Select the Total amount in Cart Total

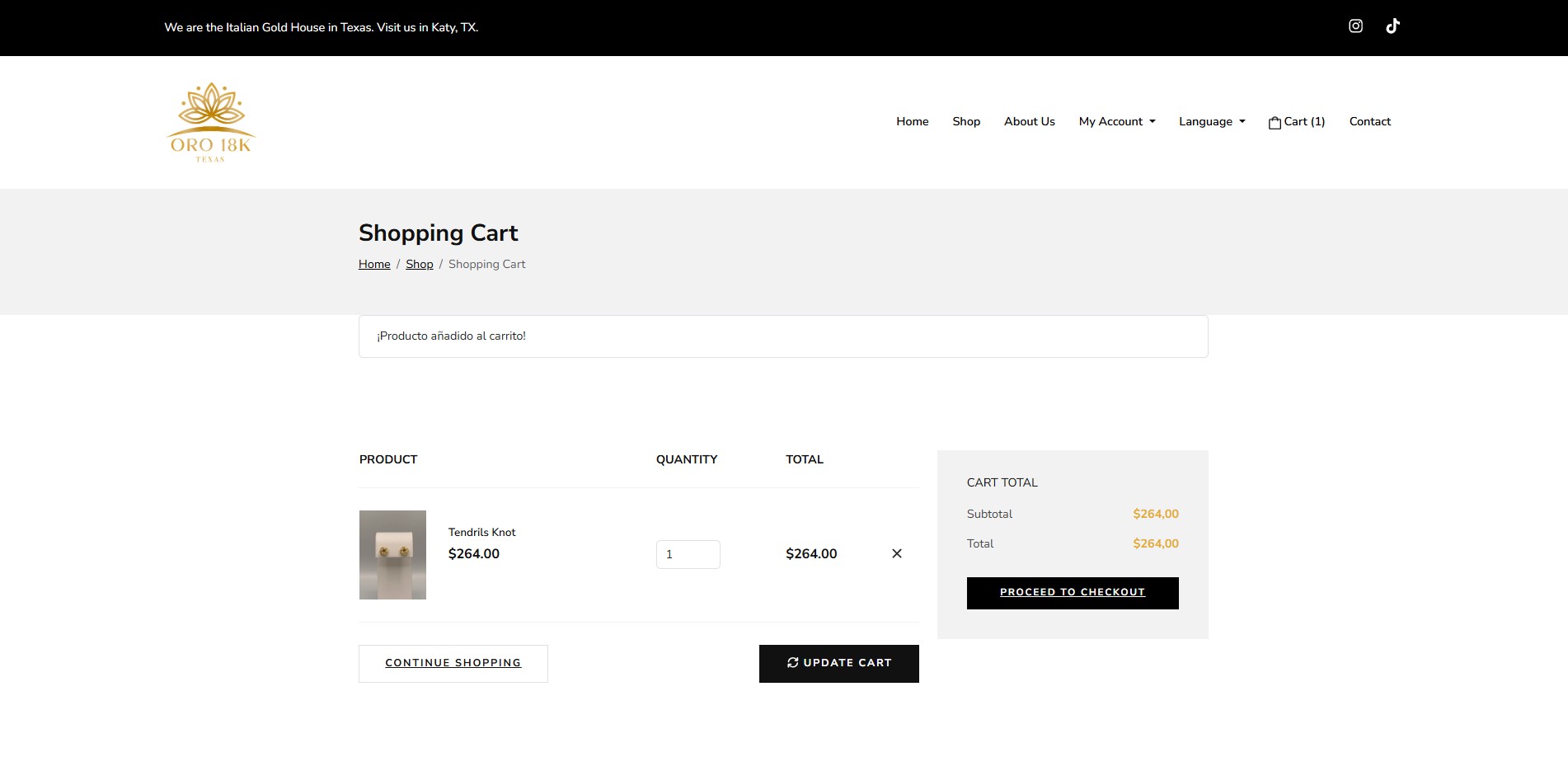1156,543
